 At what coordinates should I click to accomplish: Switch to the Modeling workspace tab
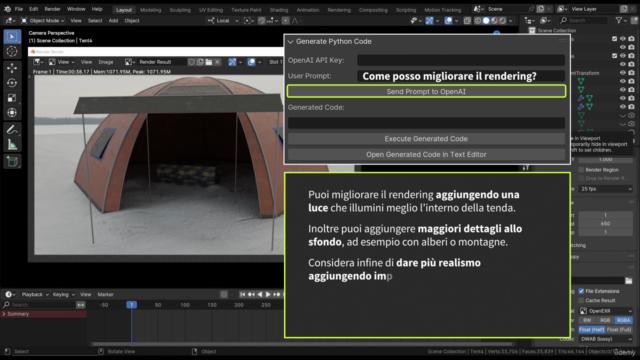(151, 10)
